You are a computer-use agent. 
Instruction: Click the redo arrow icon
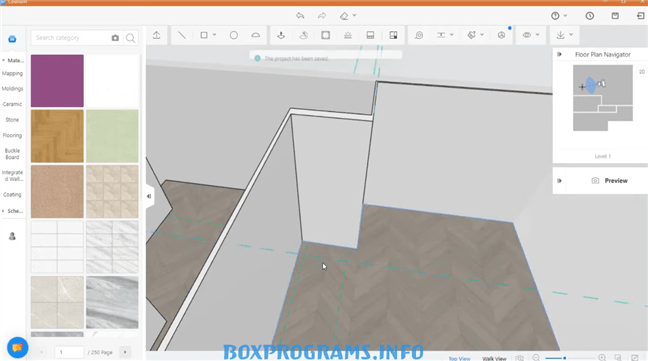322,16
